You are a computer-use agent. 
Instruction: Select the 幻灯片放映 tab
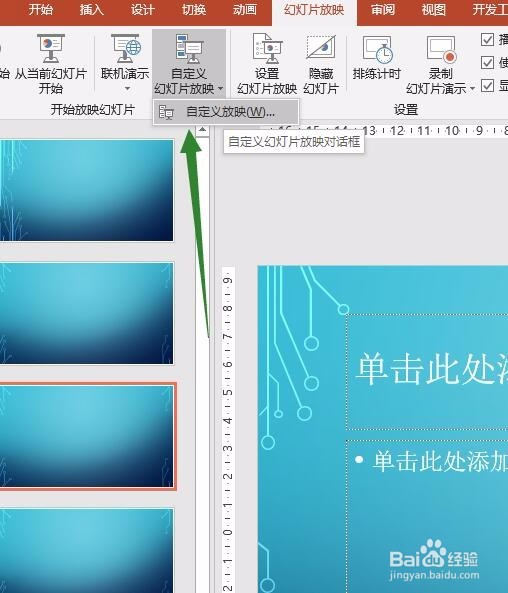click(314, 10)
